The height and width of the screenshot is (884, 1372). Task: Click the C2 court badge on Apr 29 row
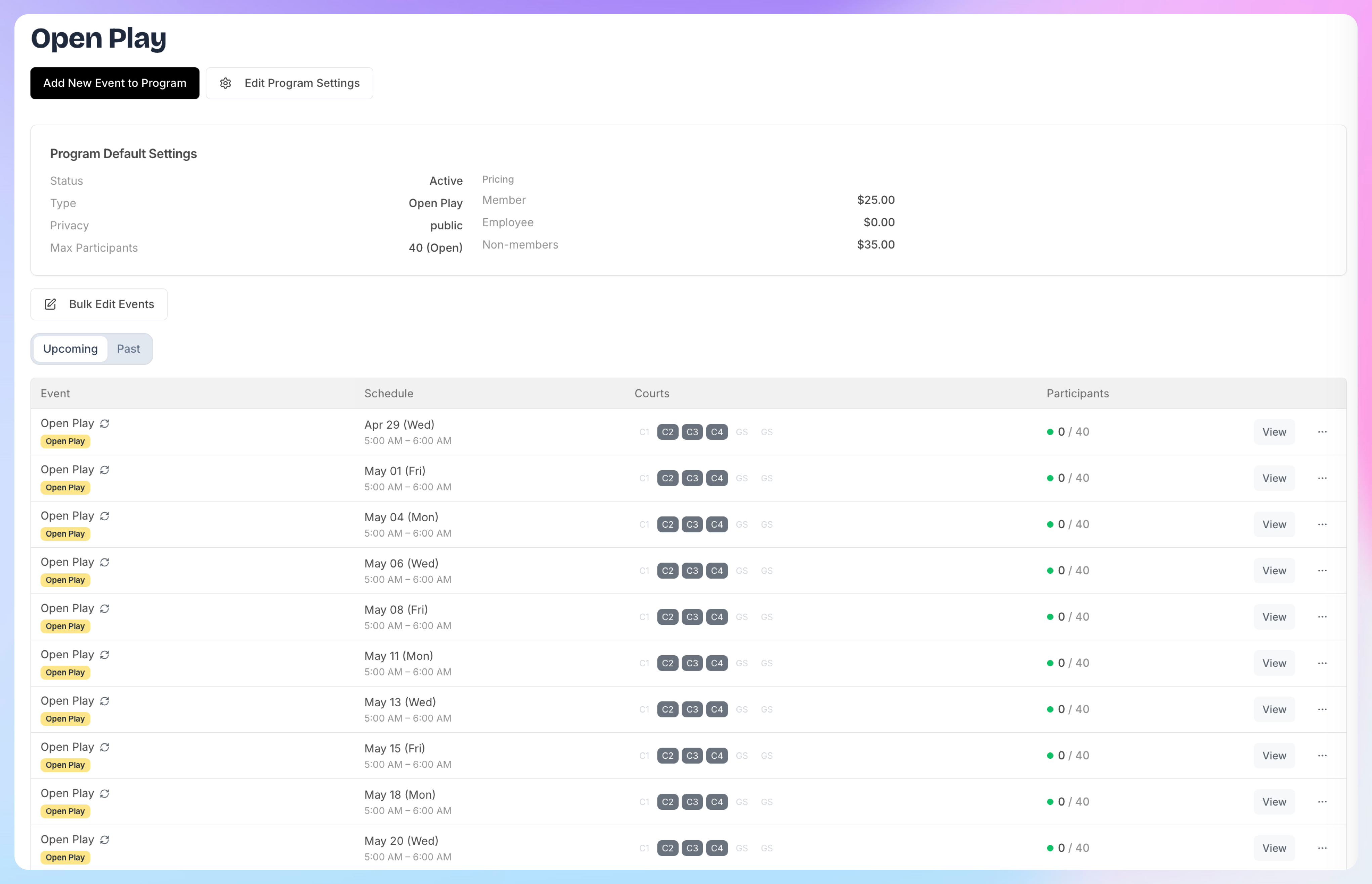(668, 432)
